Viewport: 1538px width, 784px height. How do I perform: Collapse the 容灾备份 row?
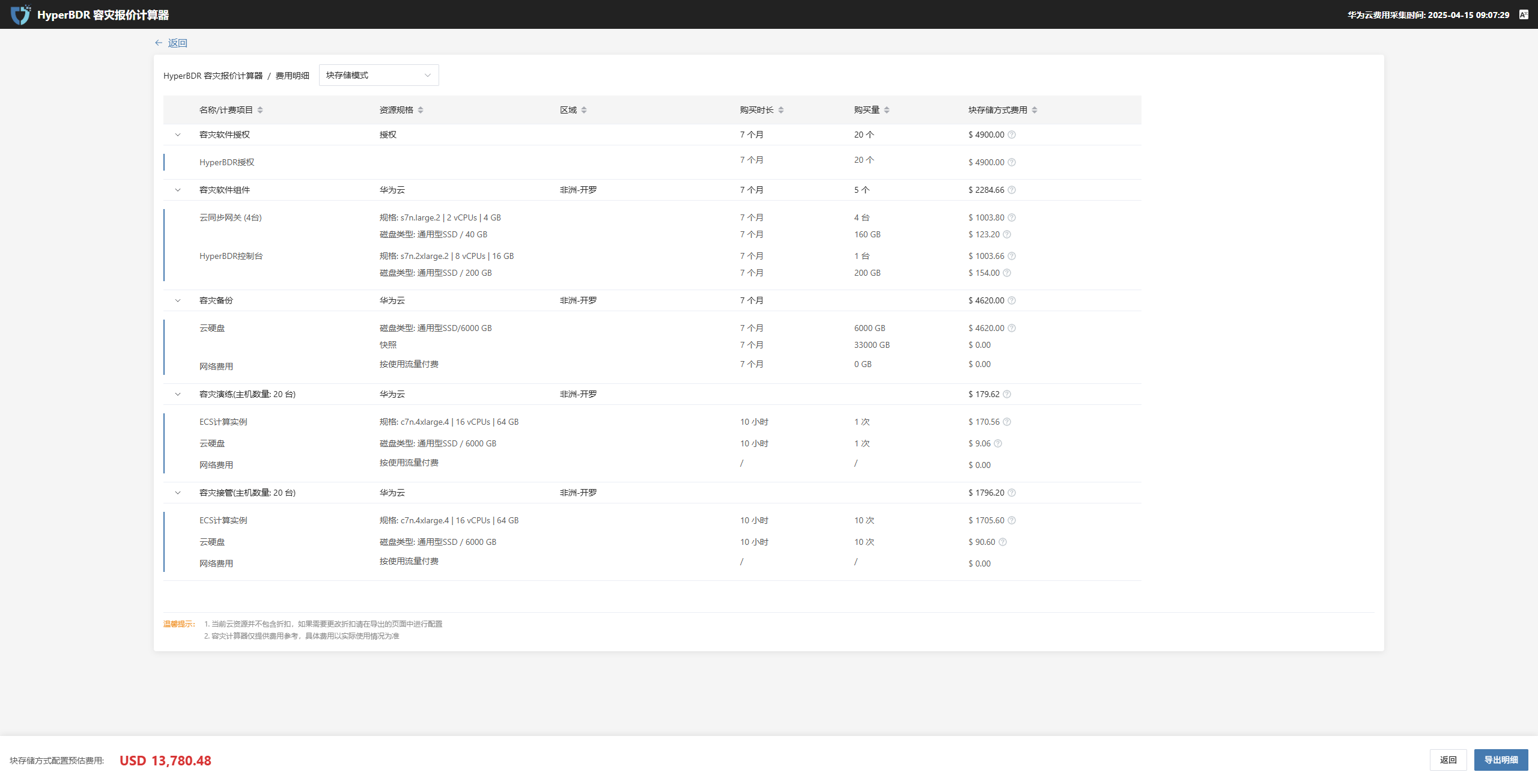[x=178, y=300]
